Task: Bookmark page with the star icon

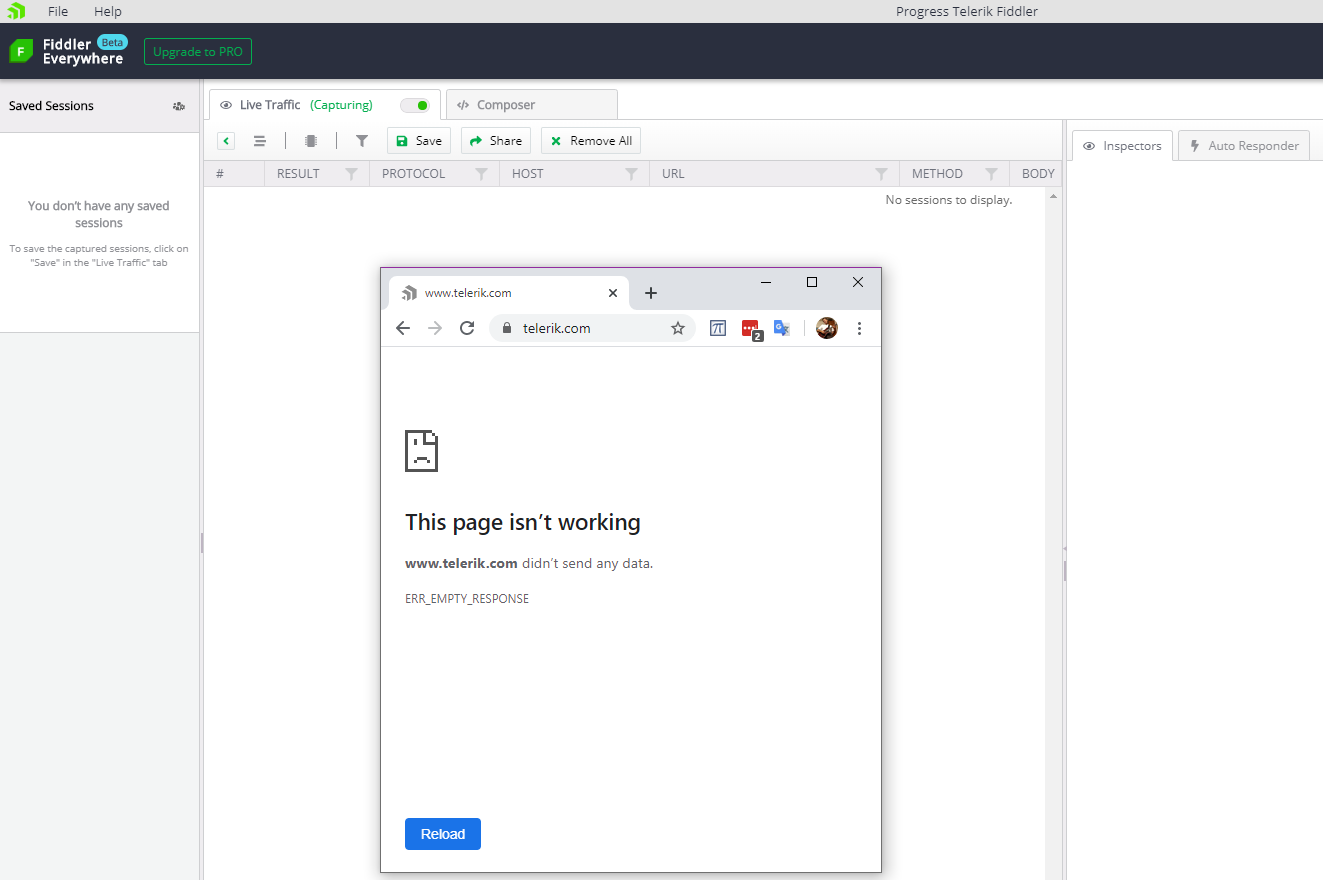Action: [678, 328]
